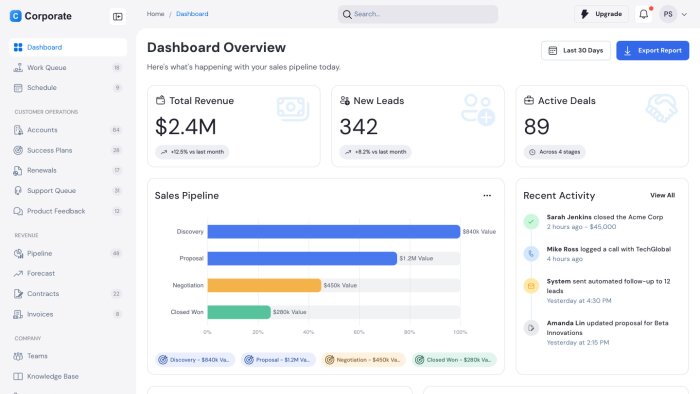Click the blue Proposal bar in the chart

302,258
